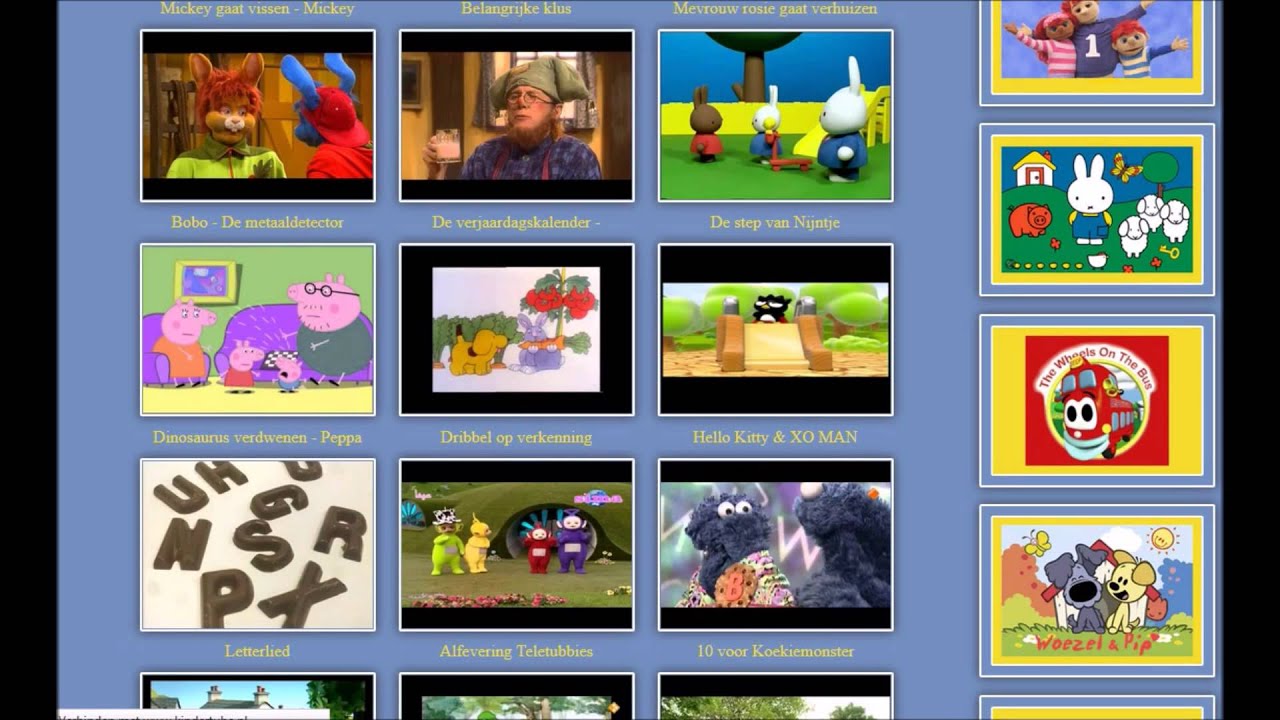
Task: Open the Nijntje step video thumbnail
Action: pyautogui.click(x=775, y=116)
